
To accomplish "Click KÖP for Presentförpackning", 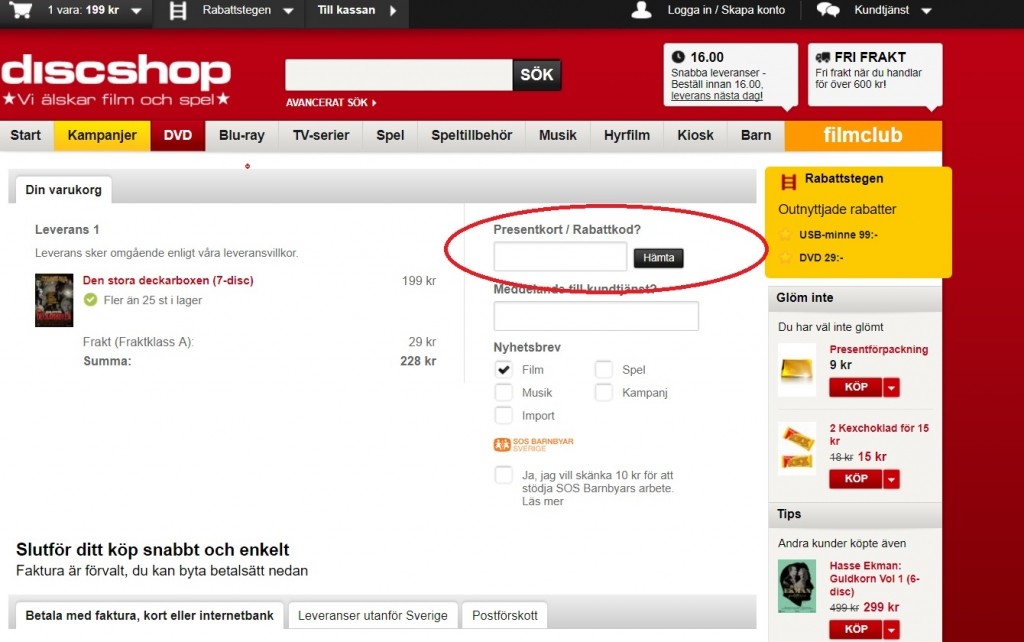I will 856,387.
